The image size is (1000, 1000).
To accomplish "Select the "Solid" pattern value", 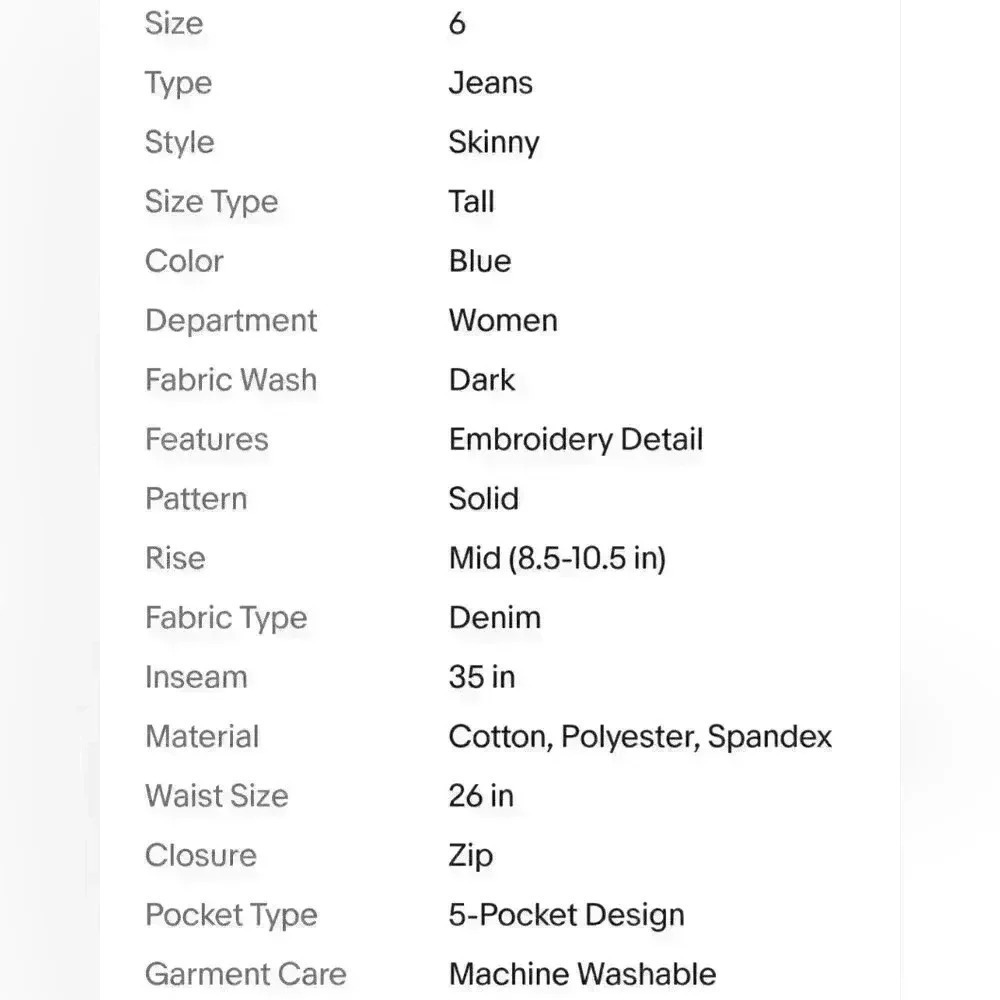I will [483, 499].
